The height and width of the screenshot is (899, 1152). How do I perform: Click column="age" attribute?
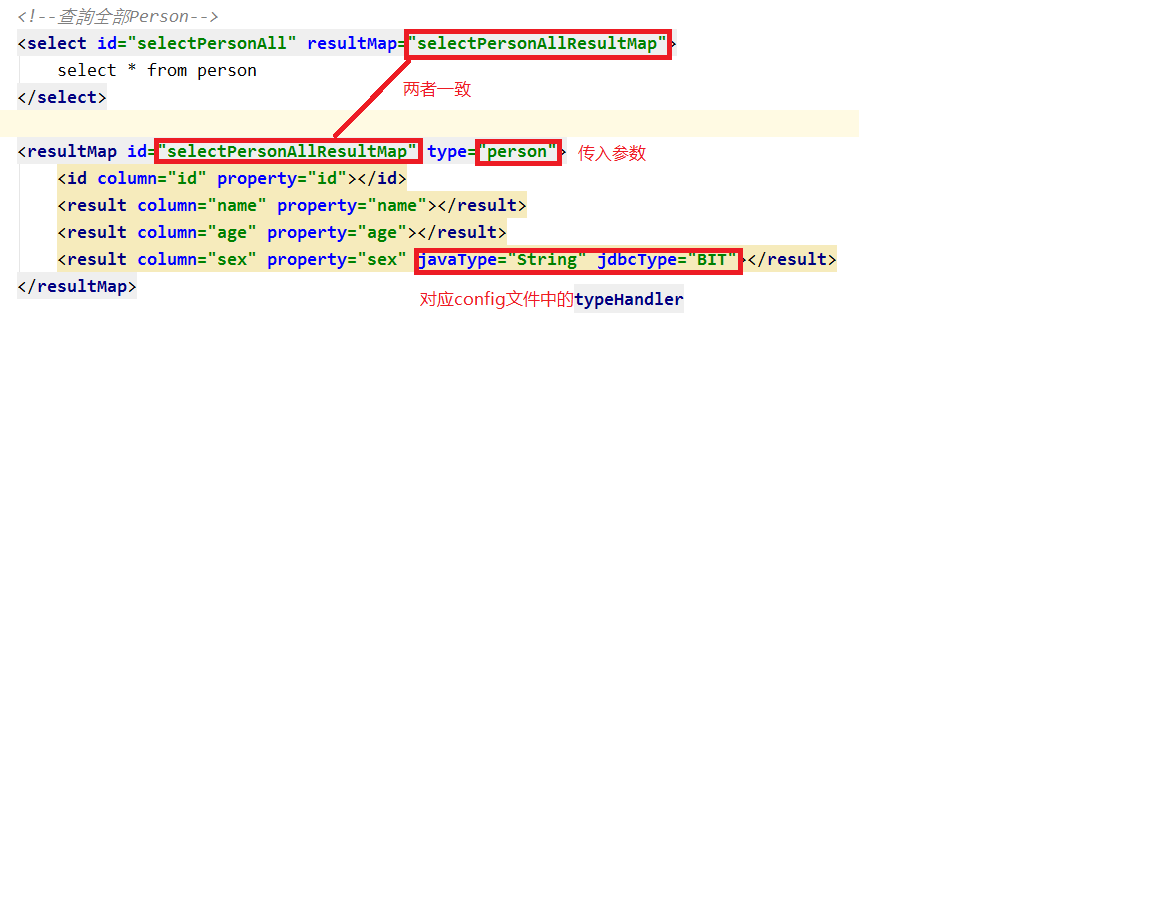[197, 233]
